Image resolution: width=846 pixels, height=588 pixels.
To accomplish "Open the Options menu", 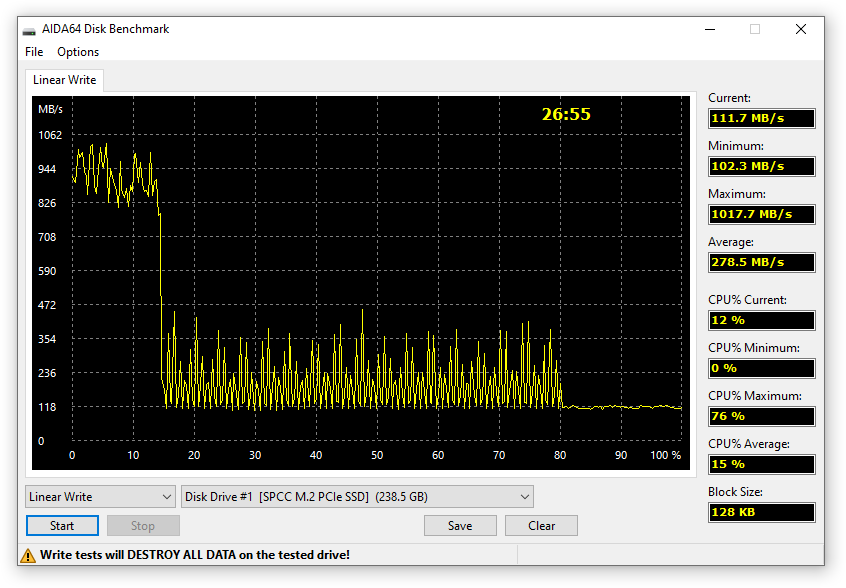I will [x=78, y=52].
